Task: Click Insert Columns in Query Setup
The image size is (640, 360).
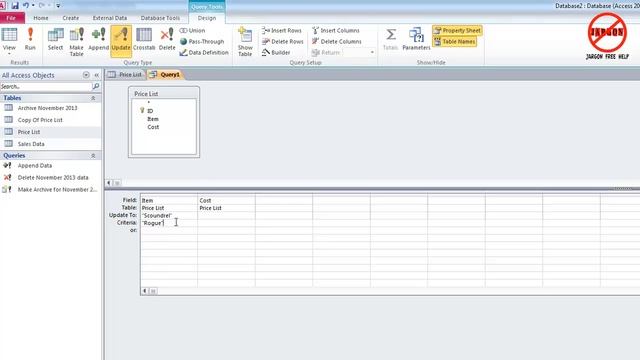Action: tap(336, 31)
